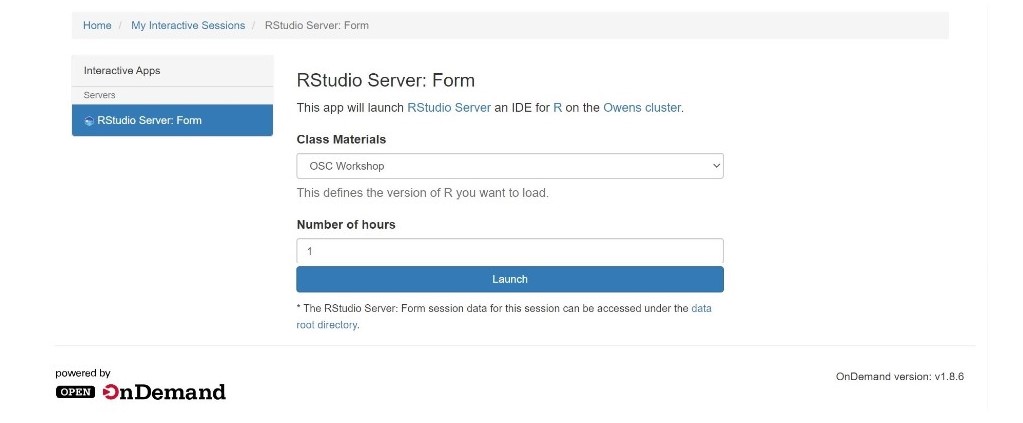Open My Interactive Sessions breadcrumb
Viewport: 1023px width, 423px height.
click(x=188, y=25)
